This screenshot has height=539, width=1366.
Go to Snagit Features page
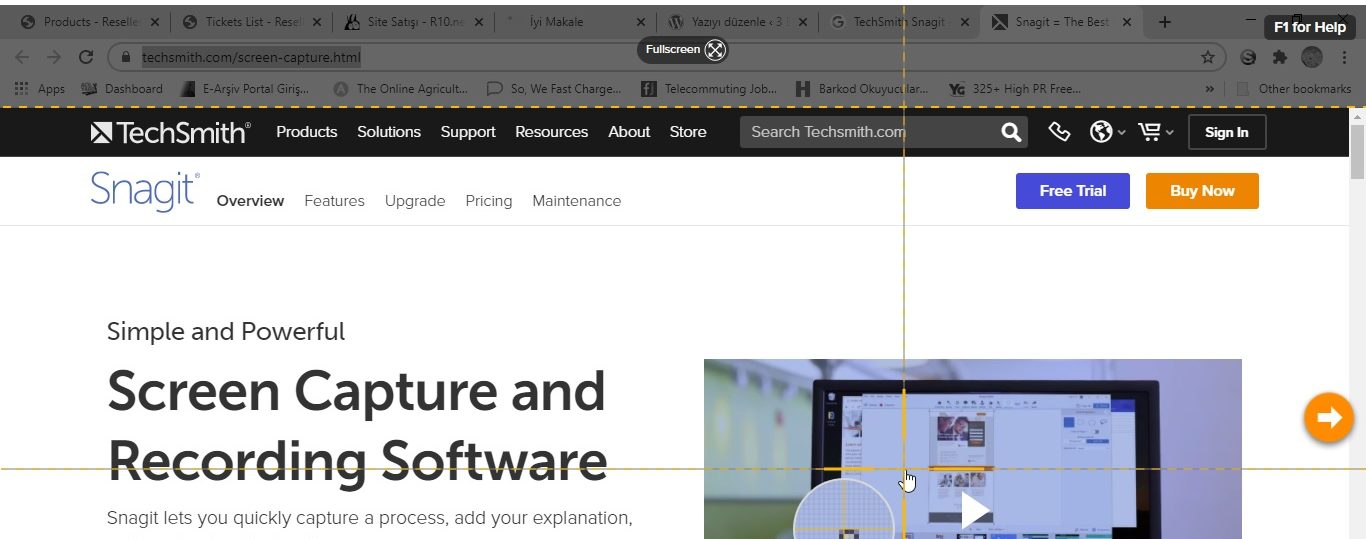[x=334, y=201]
